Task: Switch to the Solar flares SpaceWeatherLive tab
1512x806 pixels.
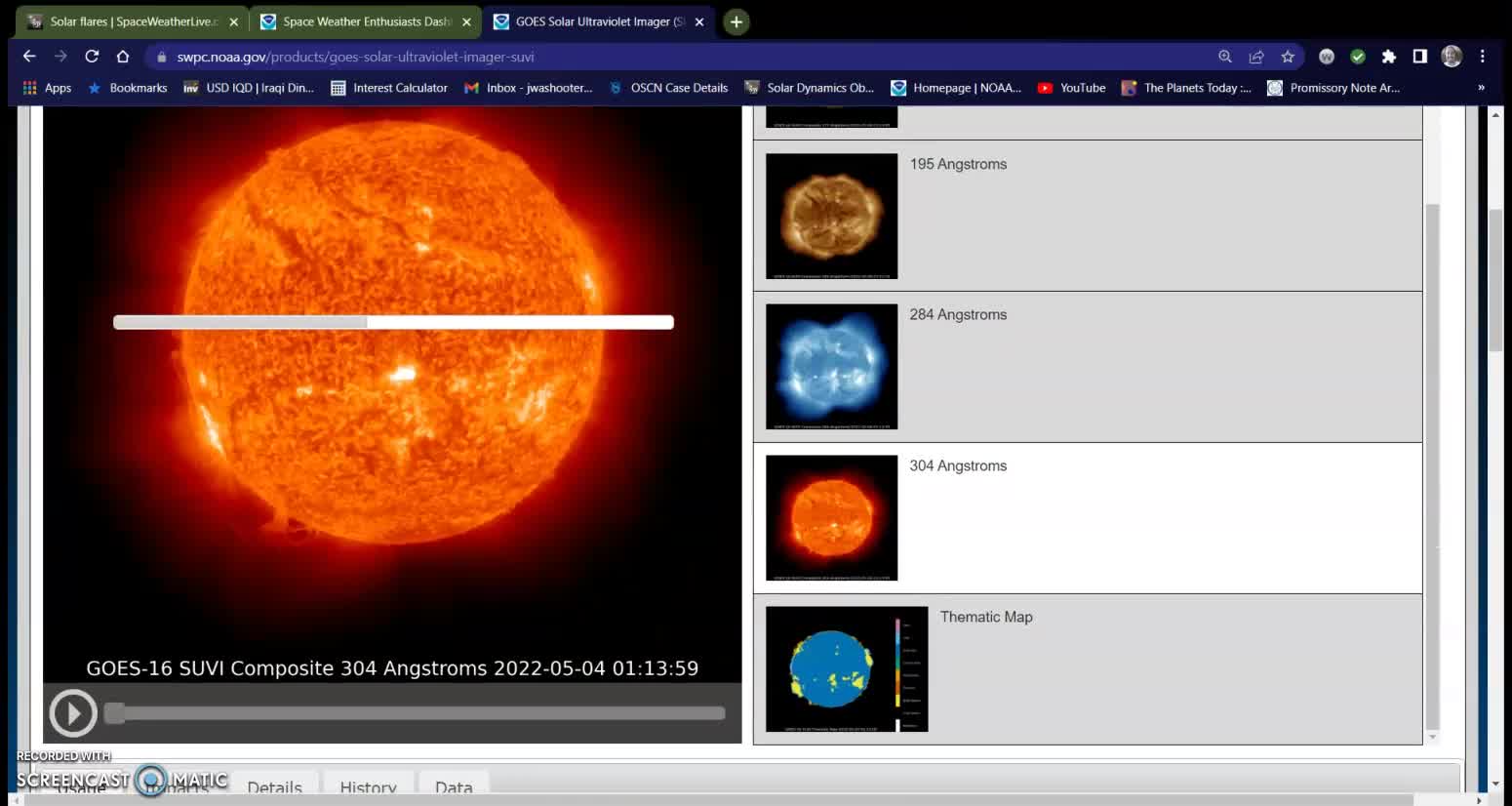Action: [x=134, y=21]
